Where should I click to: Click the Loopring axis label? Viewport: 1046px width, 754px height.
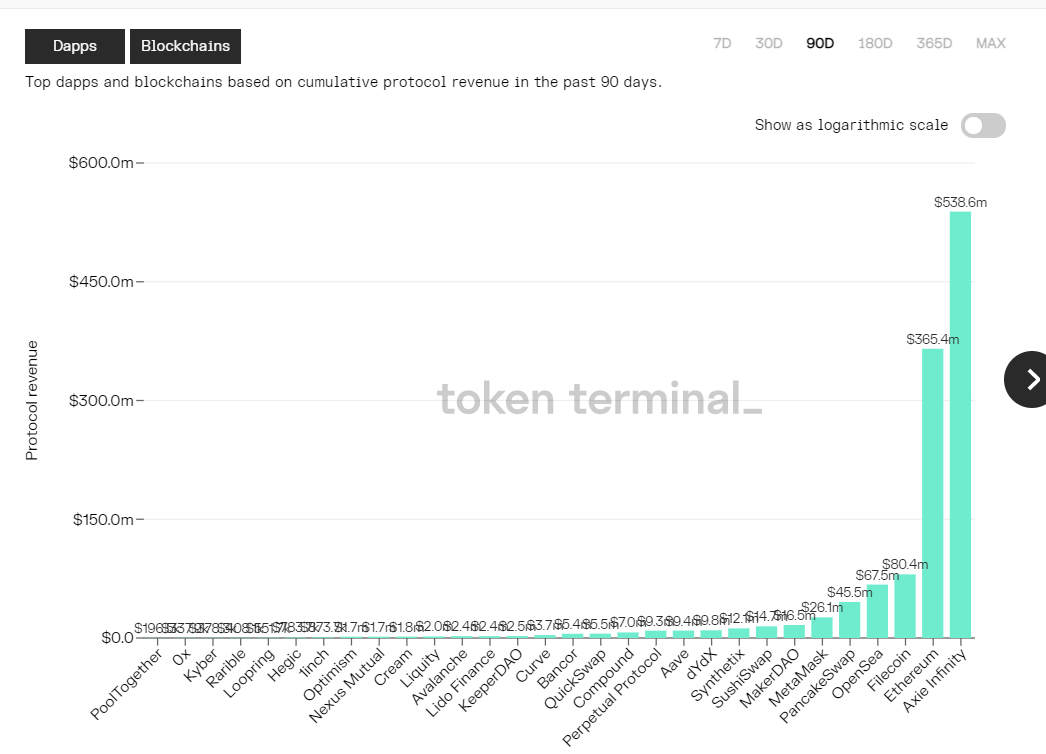point(249,673)
